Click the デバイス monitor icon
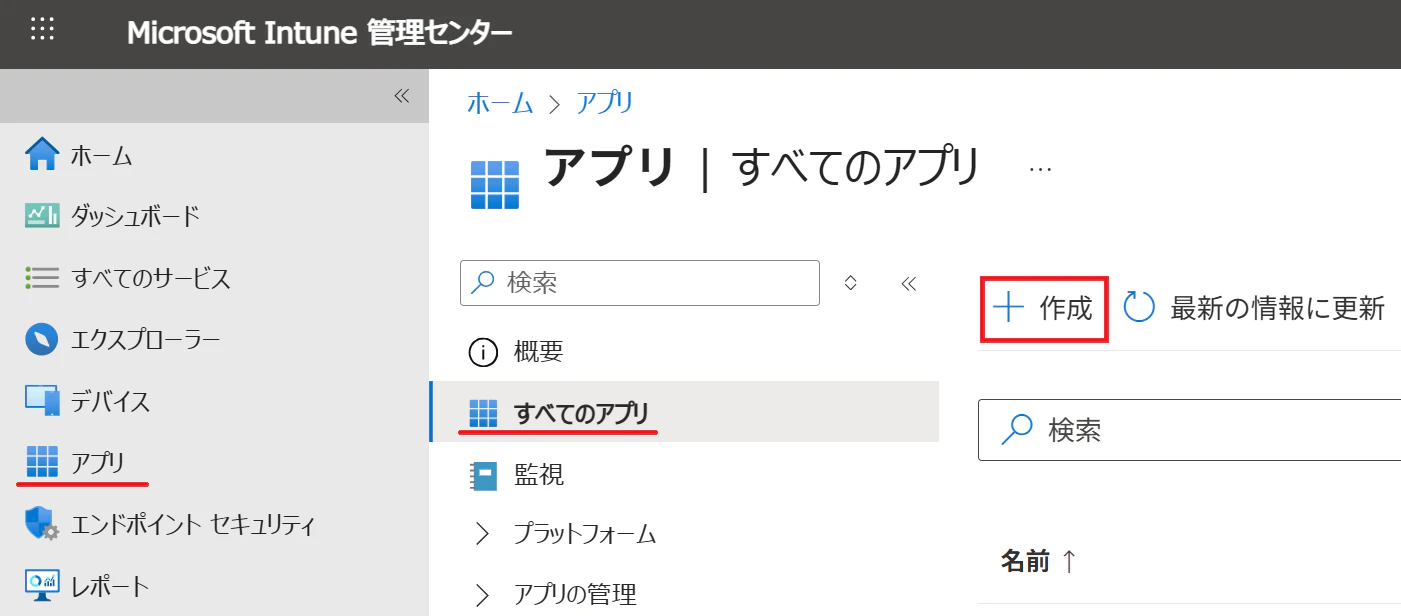Image resolution: width=1401 pixels, height=616 pixels. [x=42, y=401]
